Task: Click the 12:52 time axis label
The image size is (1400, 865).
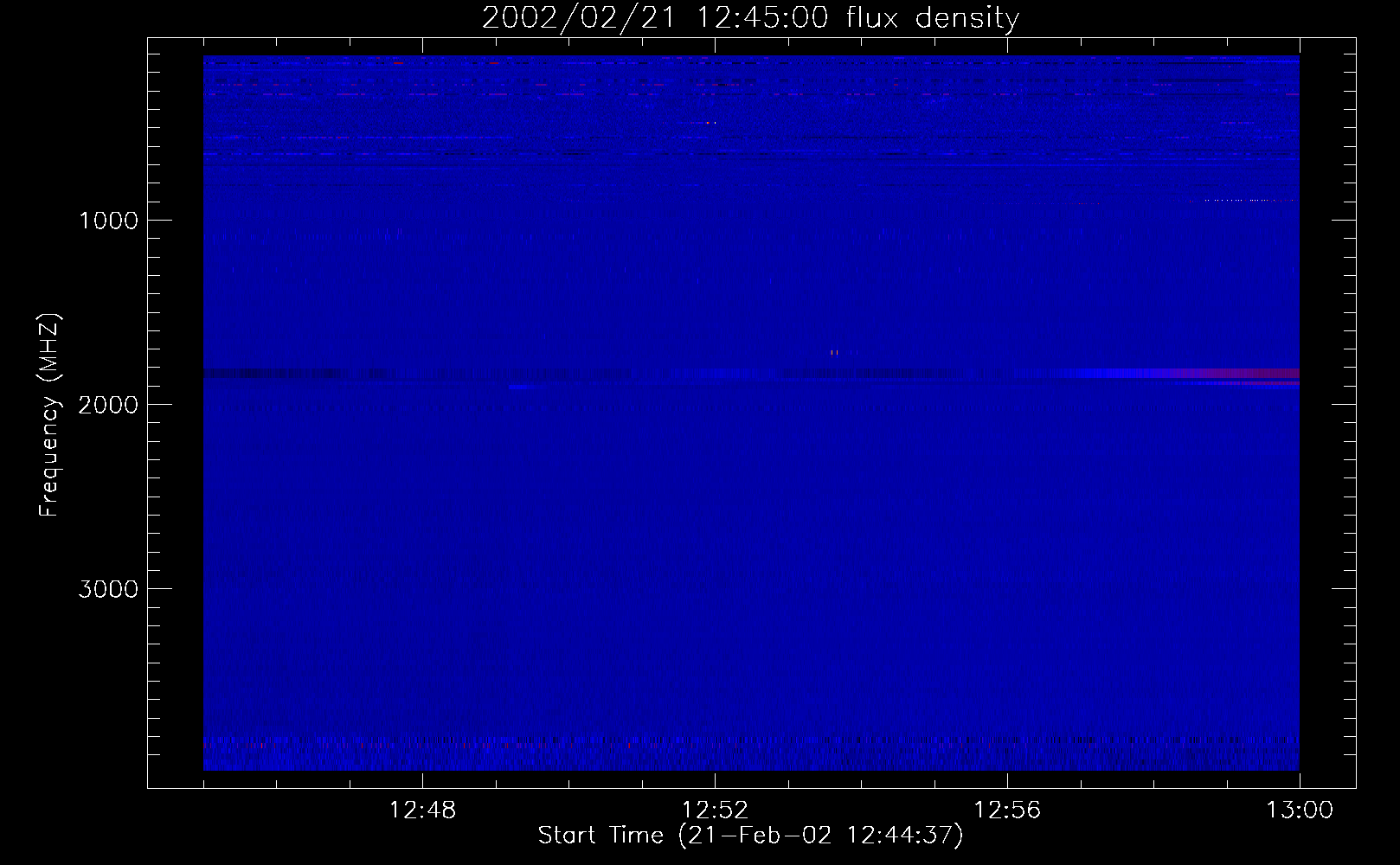Action: [x=715, y=811]
